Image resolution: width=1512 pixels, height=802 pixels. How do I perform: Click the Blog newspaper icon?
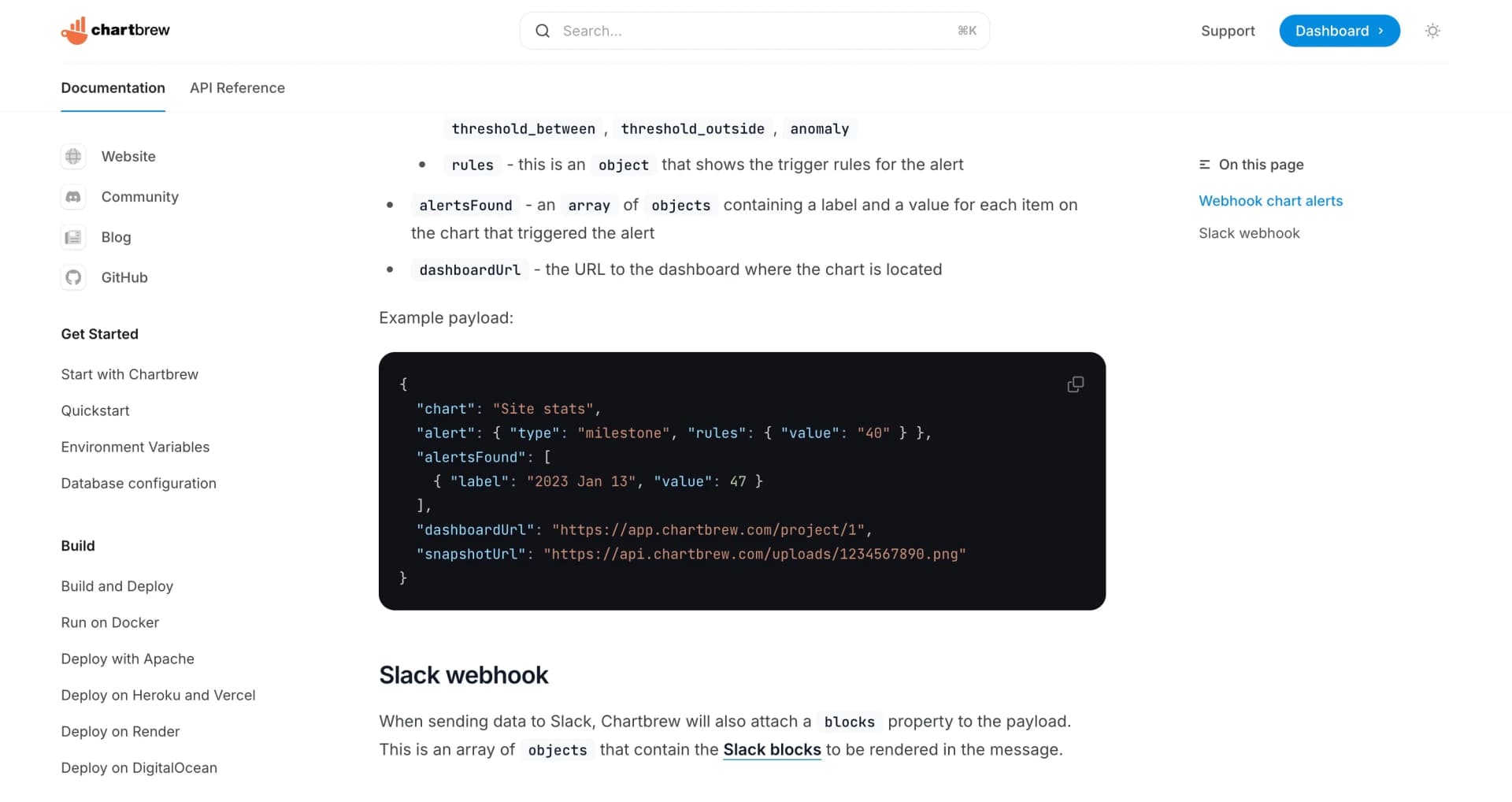[73, 237]
